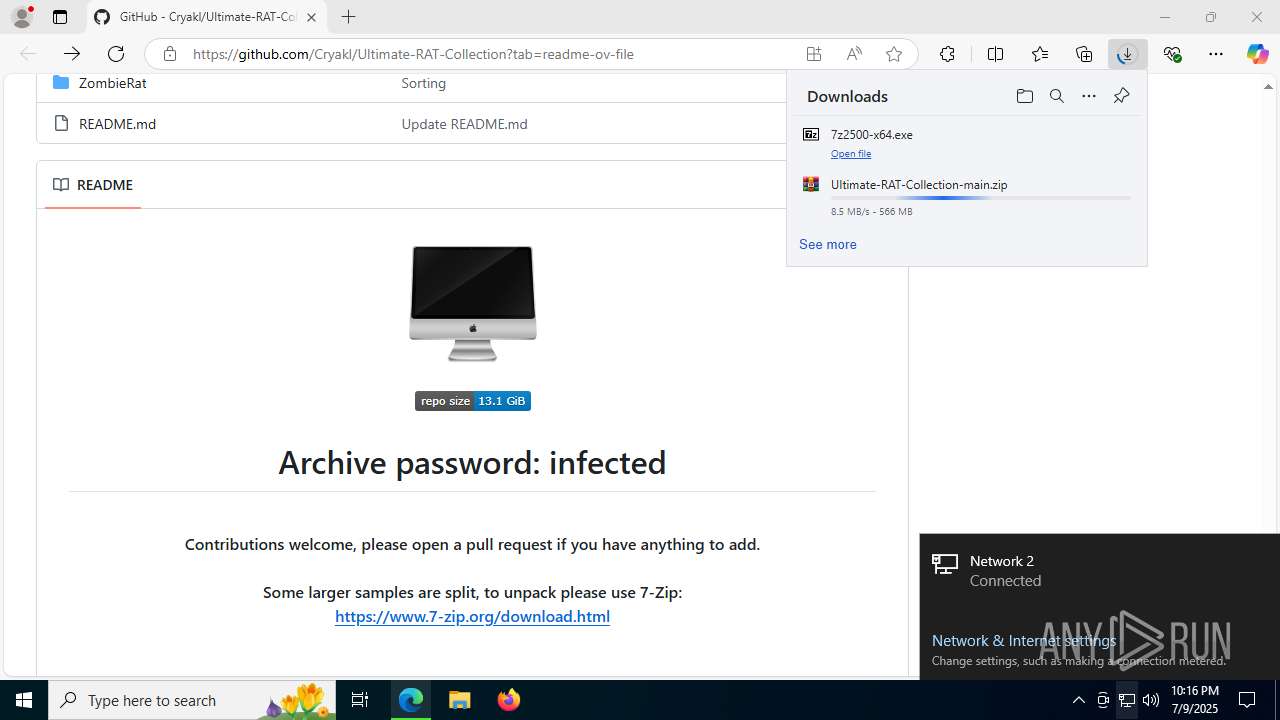
Task: Open the ZombieRat folder
Action: coord(112,83)
